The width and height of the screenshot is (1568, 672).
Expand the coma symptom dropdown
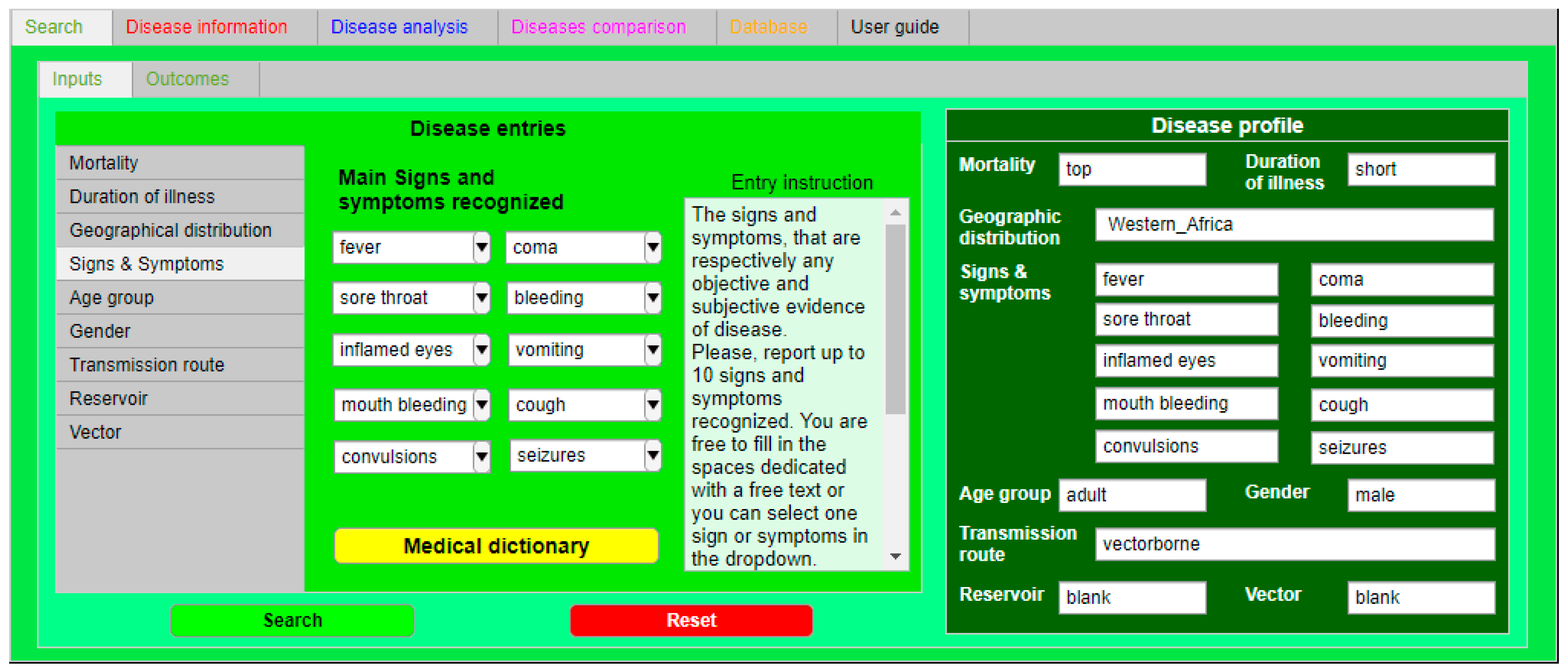click(653, 247)
